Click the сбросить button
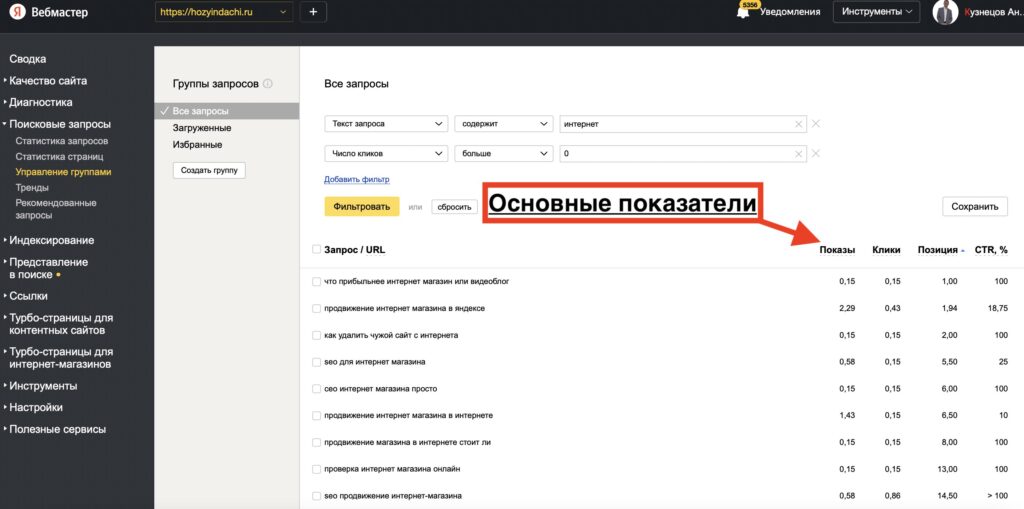This screenshot has width=1024, height=509. tap(455, 206)
